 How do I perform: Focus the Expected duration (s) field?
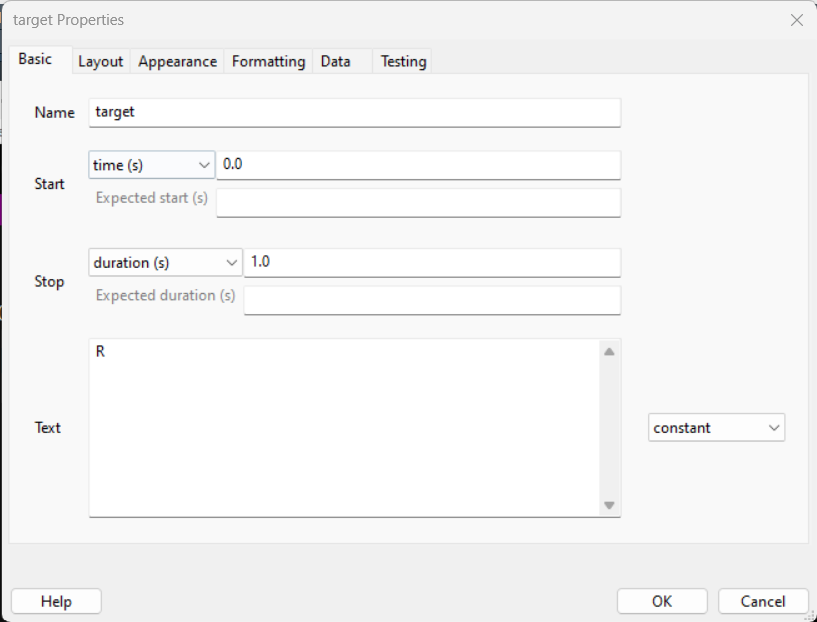(432, 301)
